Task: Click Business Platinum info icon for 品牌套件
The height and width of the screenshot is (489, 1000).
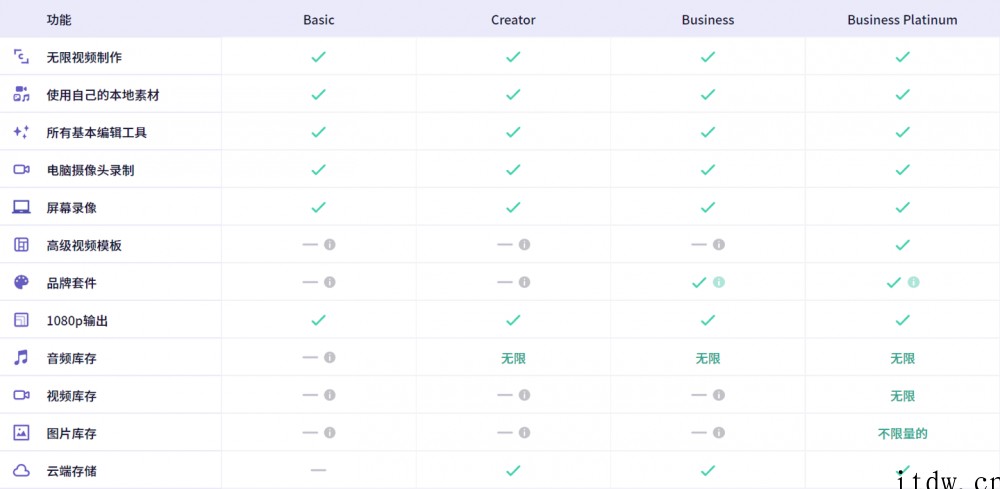Action: tap(913, 282)
